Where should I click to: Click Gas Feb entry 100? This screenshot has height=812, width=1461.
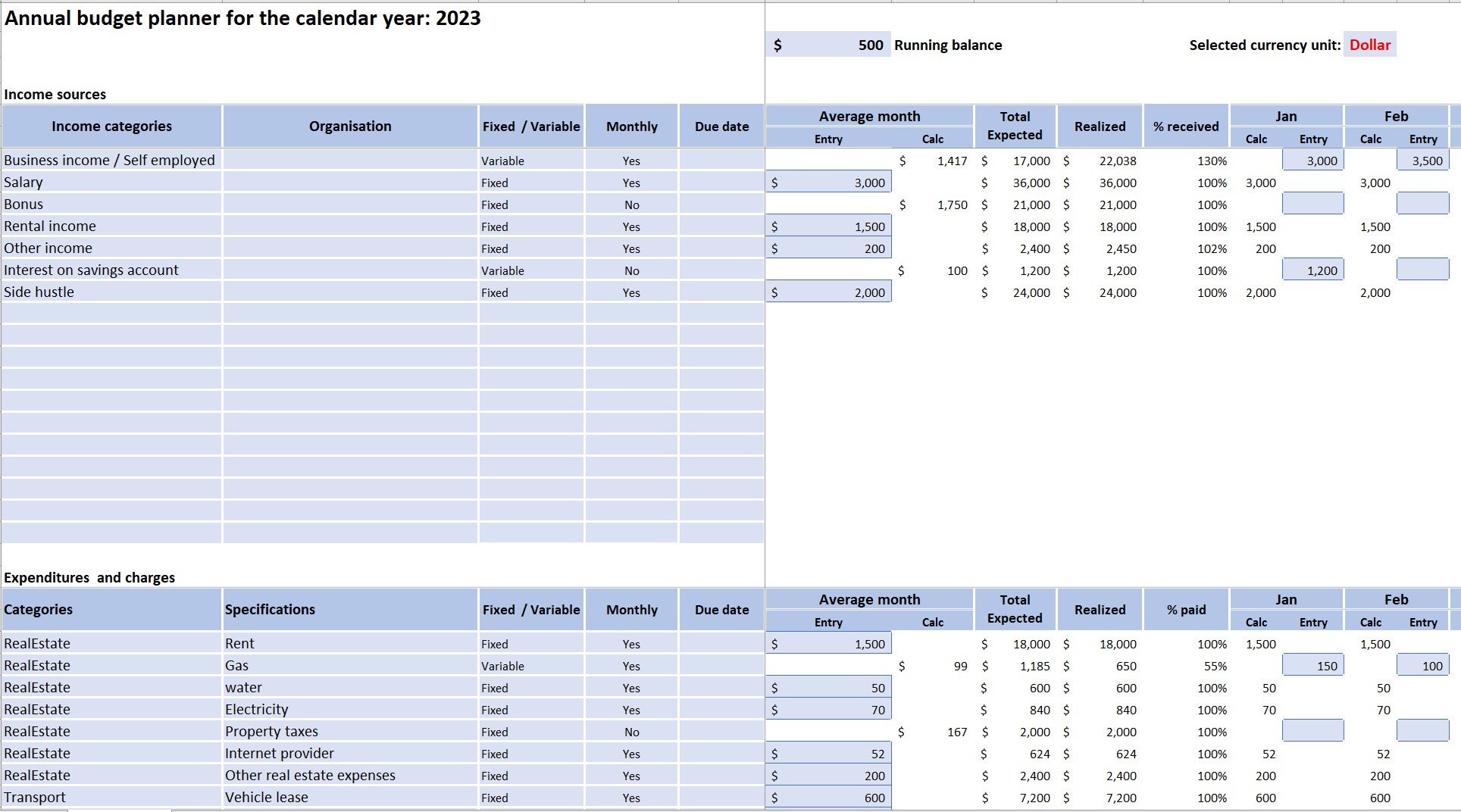[1423, 665]
